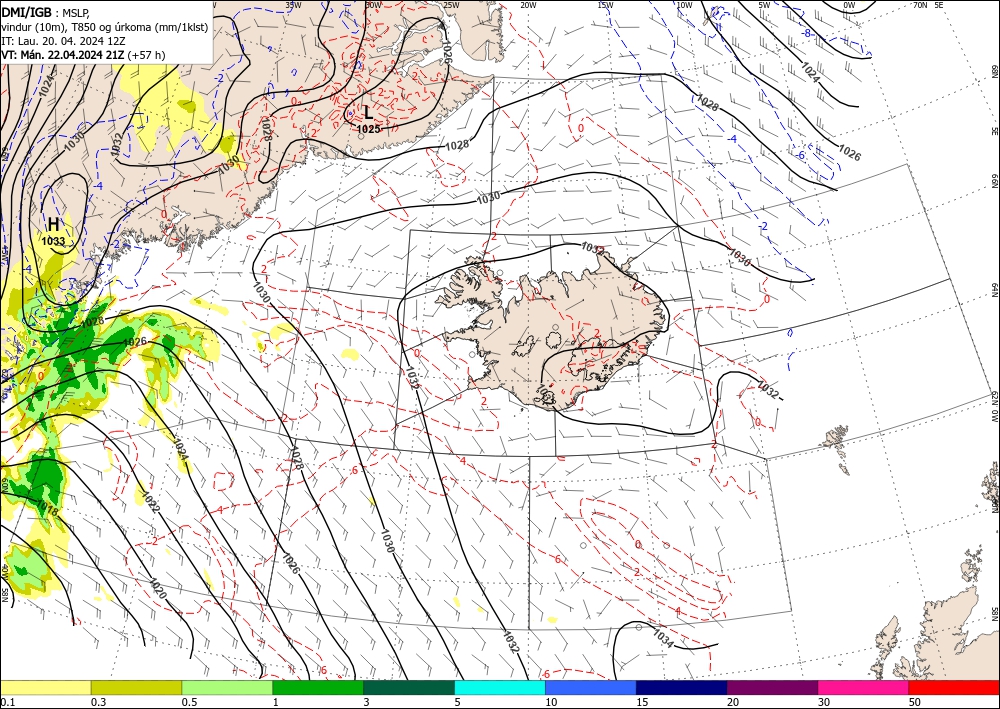Pick the cyan 5–10 legend swatch

pyautogui.click(x=500, y=687)
